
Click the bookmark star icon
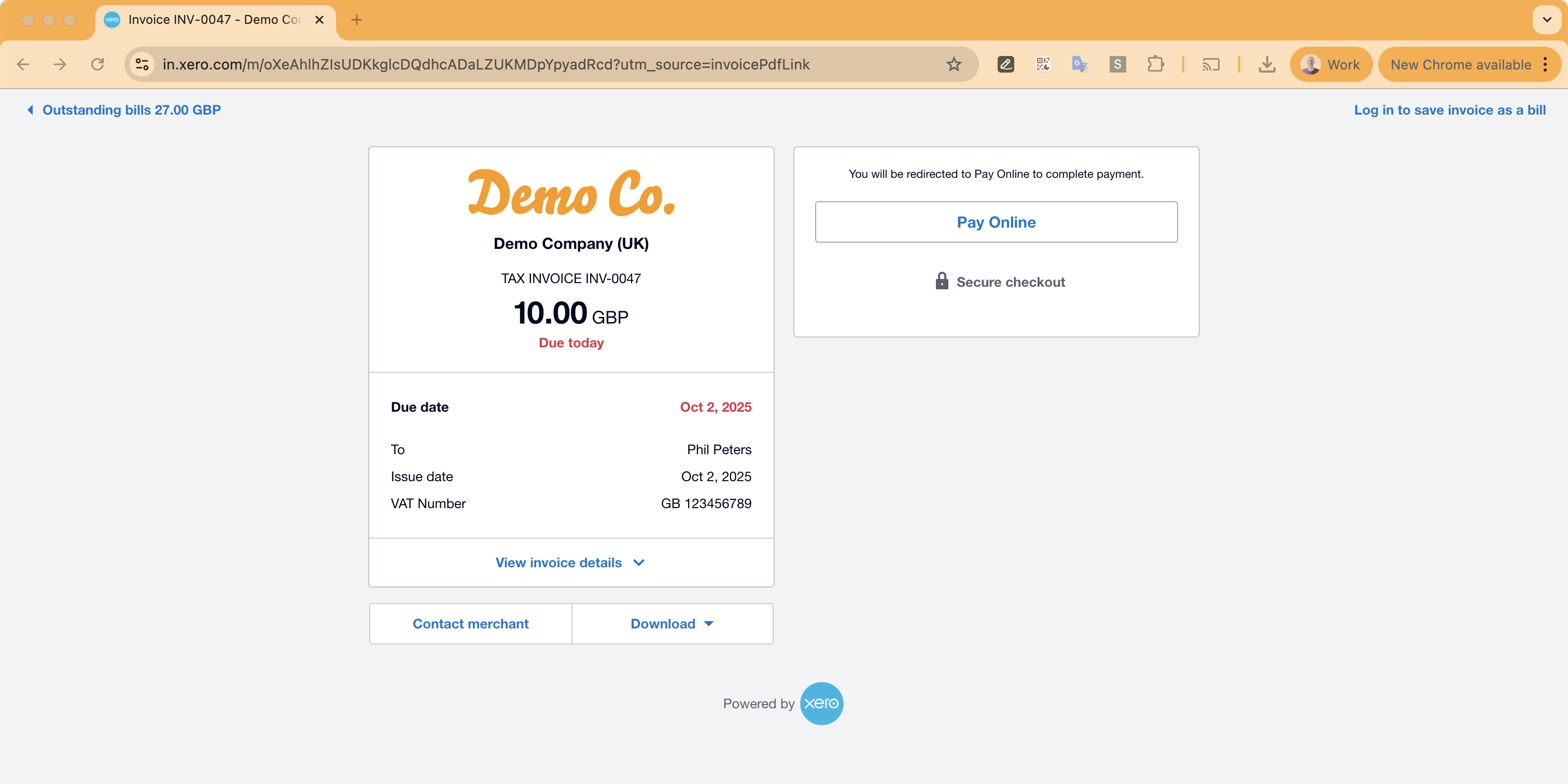click(953, 64)
